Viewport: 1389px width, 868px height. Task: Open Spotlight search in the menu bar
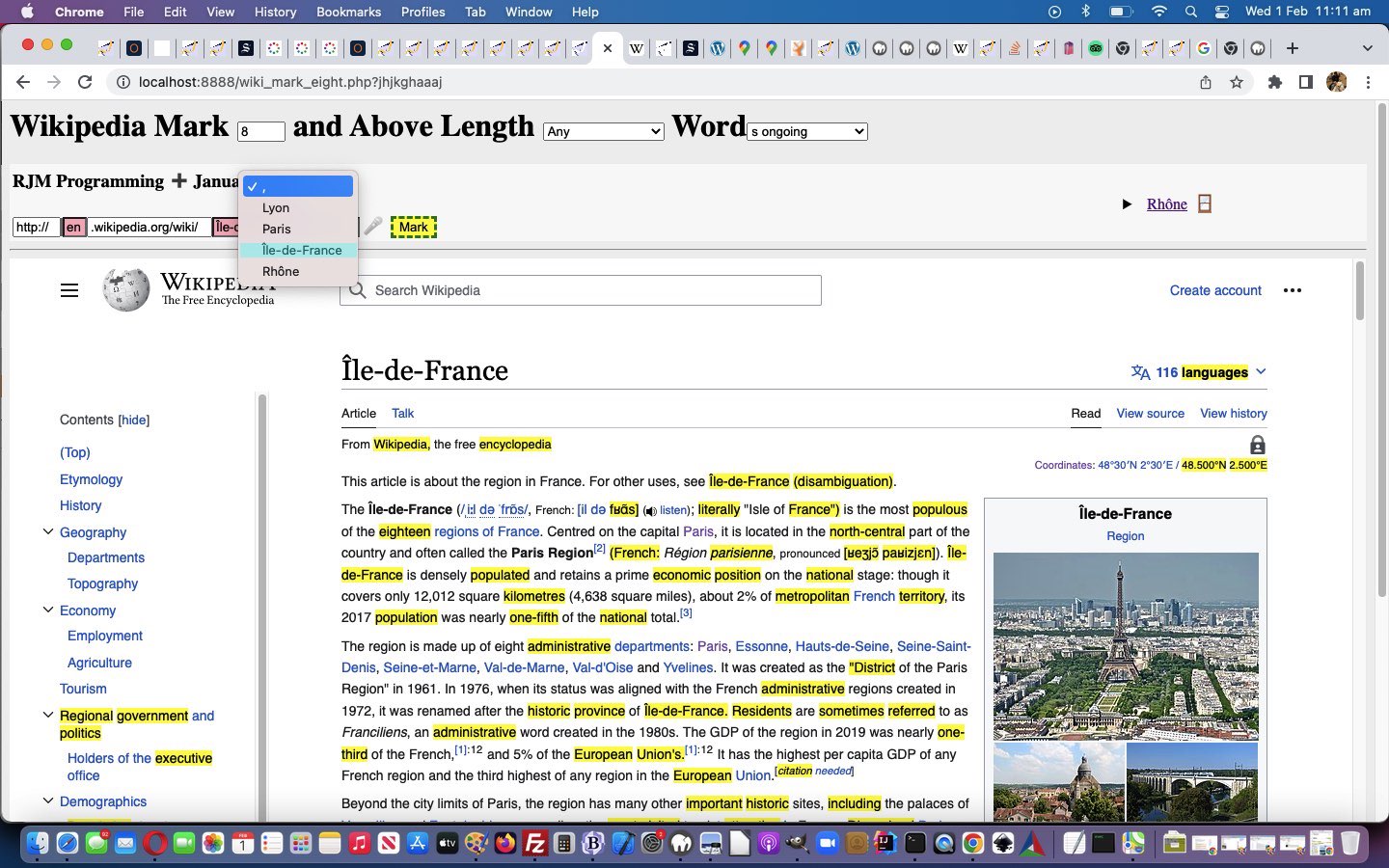tap(1191, 12)
